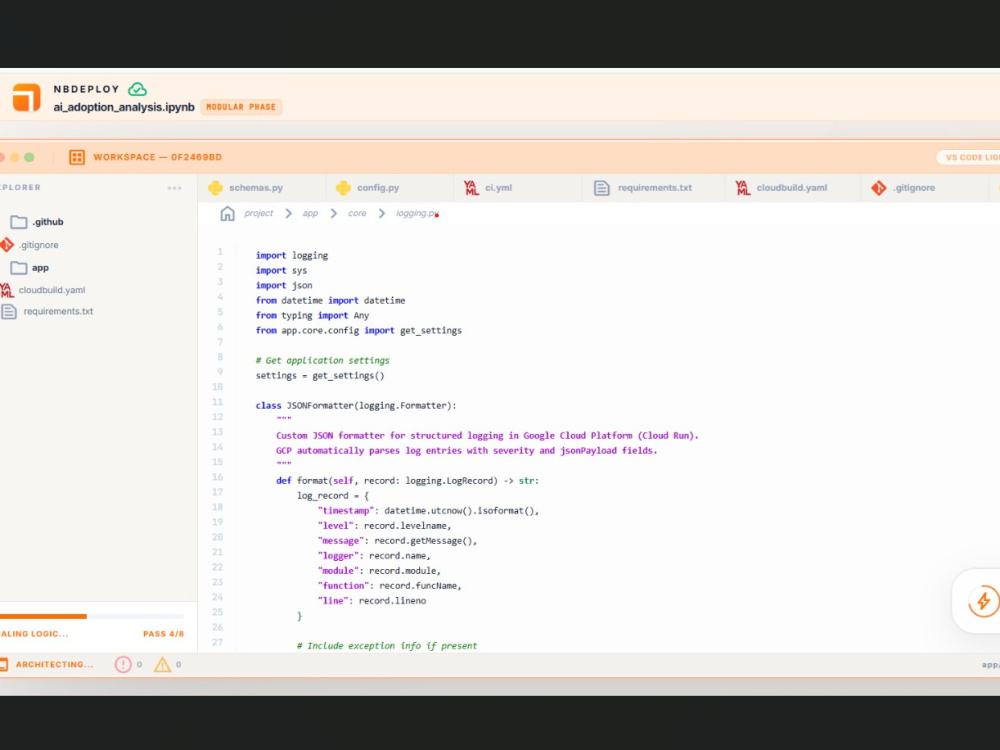Image resolution: width=1000 pixels, height=750 pixels.
Task: Open the explorer three-dots menu
Action: click(174, 188)
